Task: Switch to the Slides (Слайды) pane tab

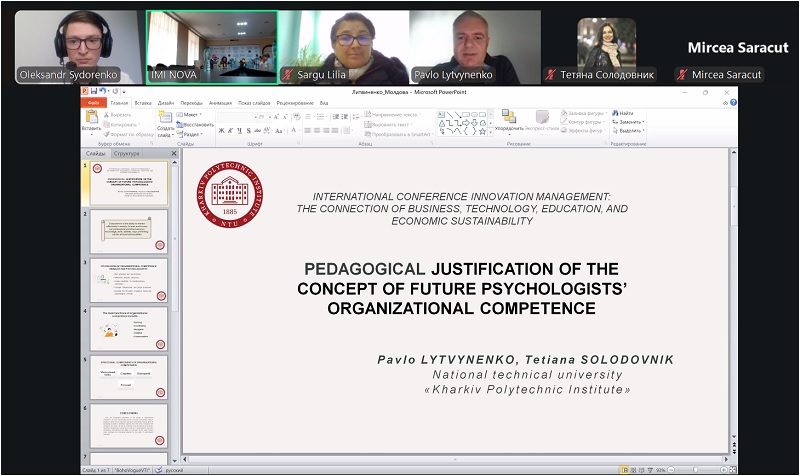Action: click(x=95, y=154)
